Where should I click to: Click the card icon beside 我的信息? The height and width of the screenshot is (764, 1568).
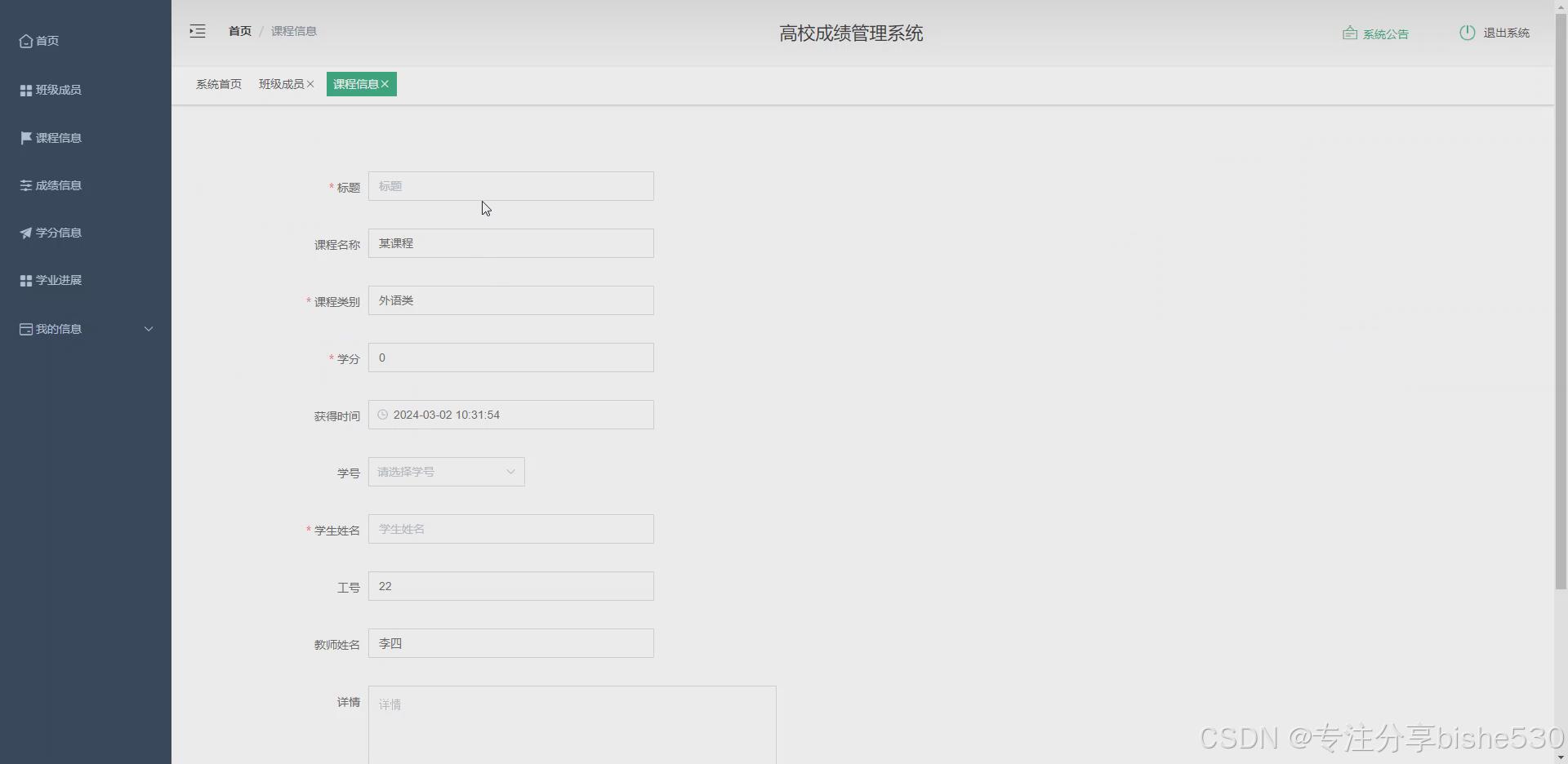point(26,329)
